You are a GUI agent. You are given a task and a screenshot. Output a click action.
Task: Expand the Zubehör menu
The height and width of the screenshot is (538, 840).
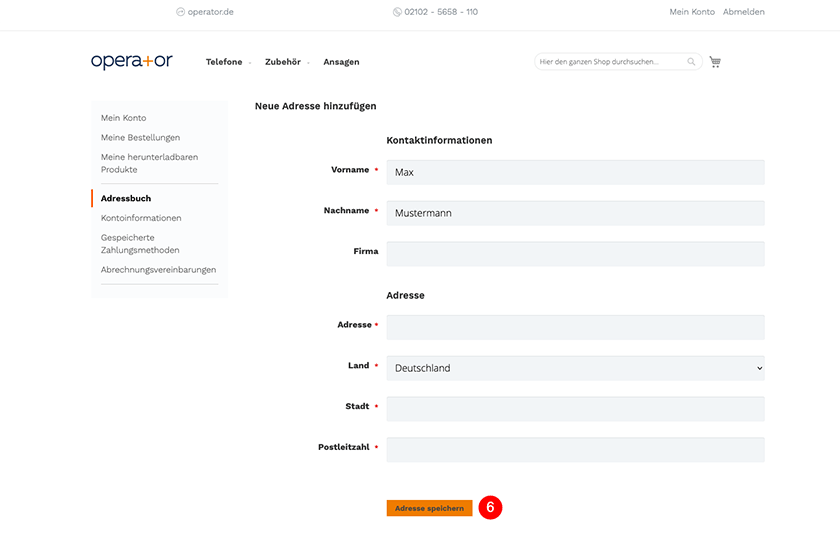point(283,62)
